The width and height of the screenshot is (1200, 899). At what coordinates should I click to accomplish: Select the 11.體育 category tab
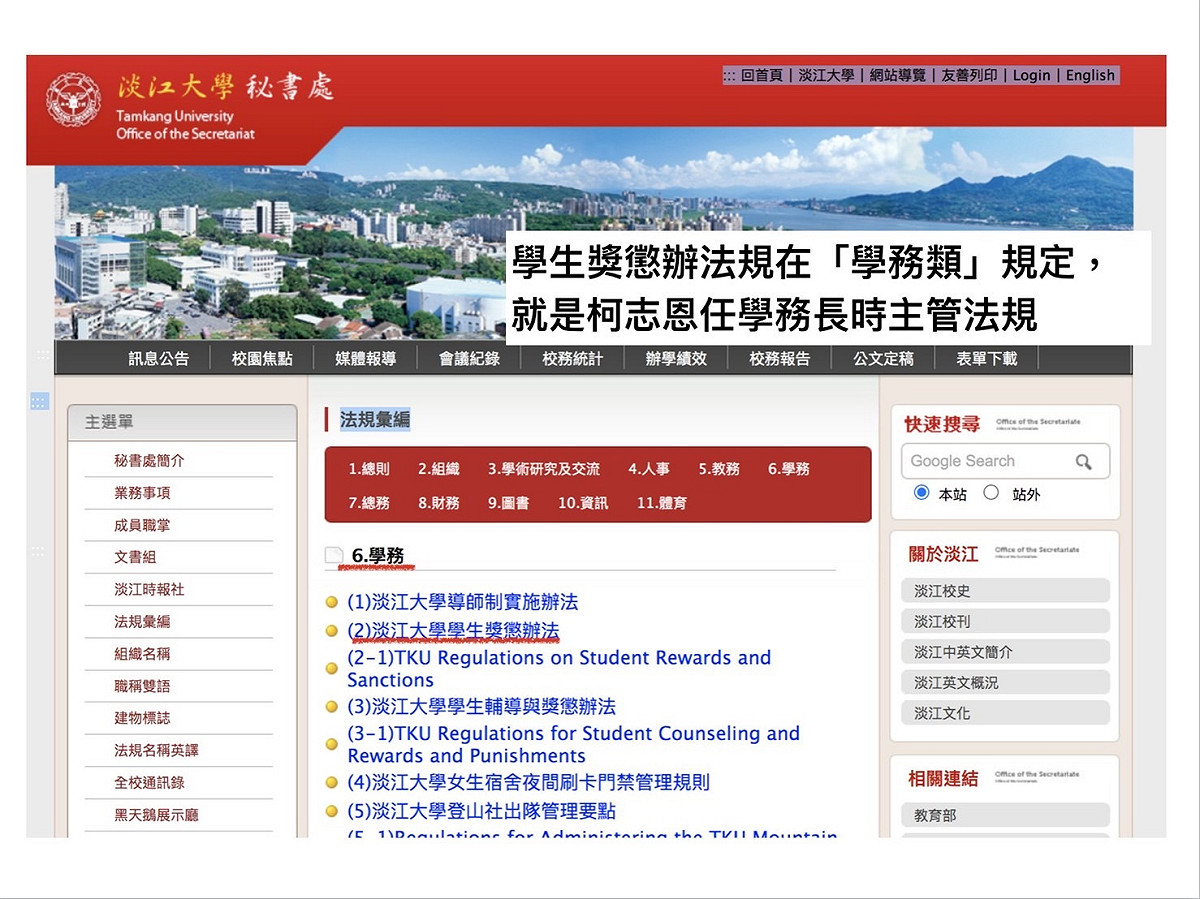[x=662, y=503]
